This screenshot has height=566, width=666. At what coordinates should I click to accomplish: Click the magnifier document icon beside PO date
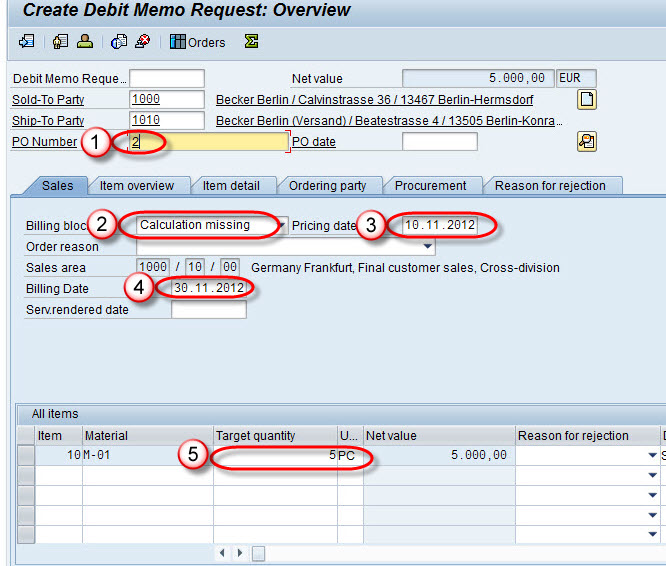[x=587, y=142]
